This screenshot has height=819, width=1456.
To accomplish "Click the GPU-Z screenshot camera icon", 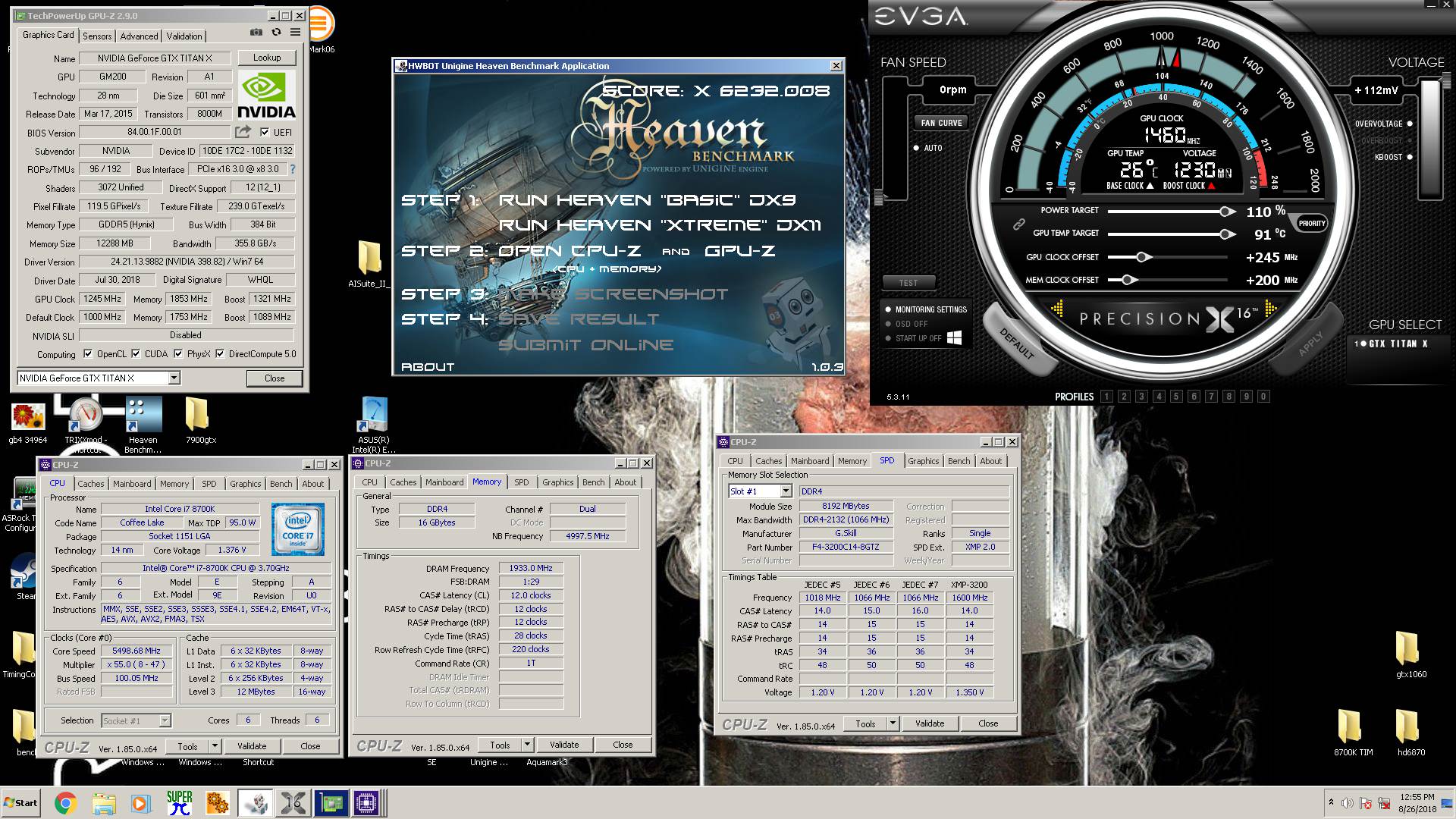I will [256, 33].
